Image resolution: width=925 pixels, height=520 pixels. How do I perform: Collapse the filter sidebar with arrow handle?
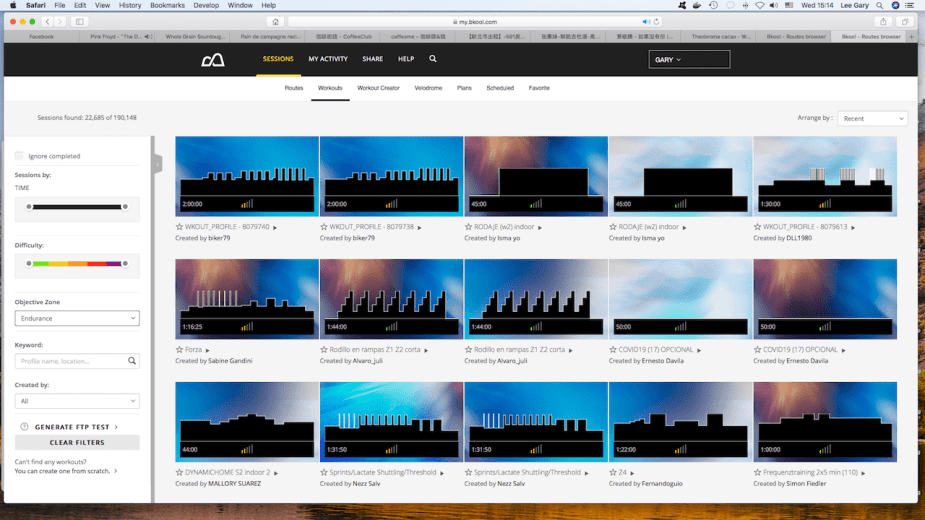click(x=158, y=165)
